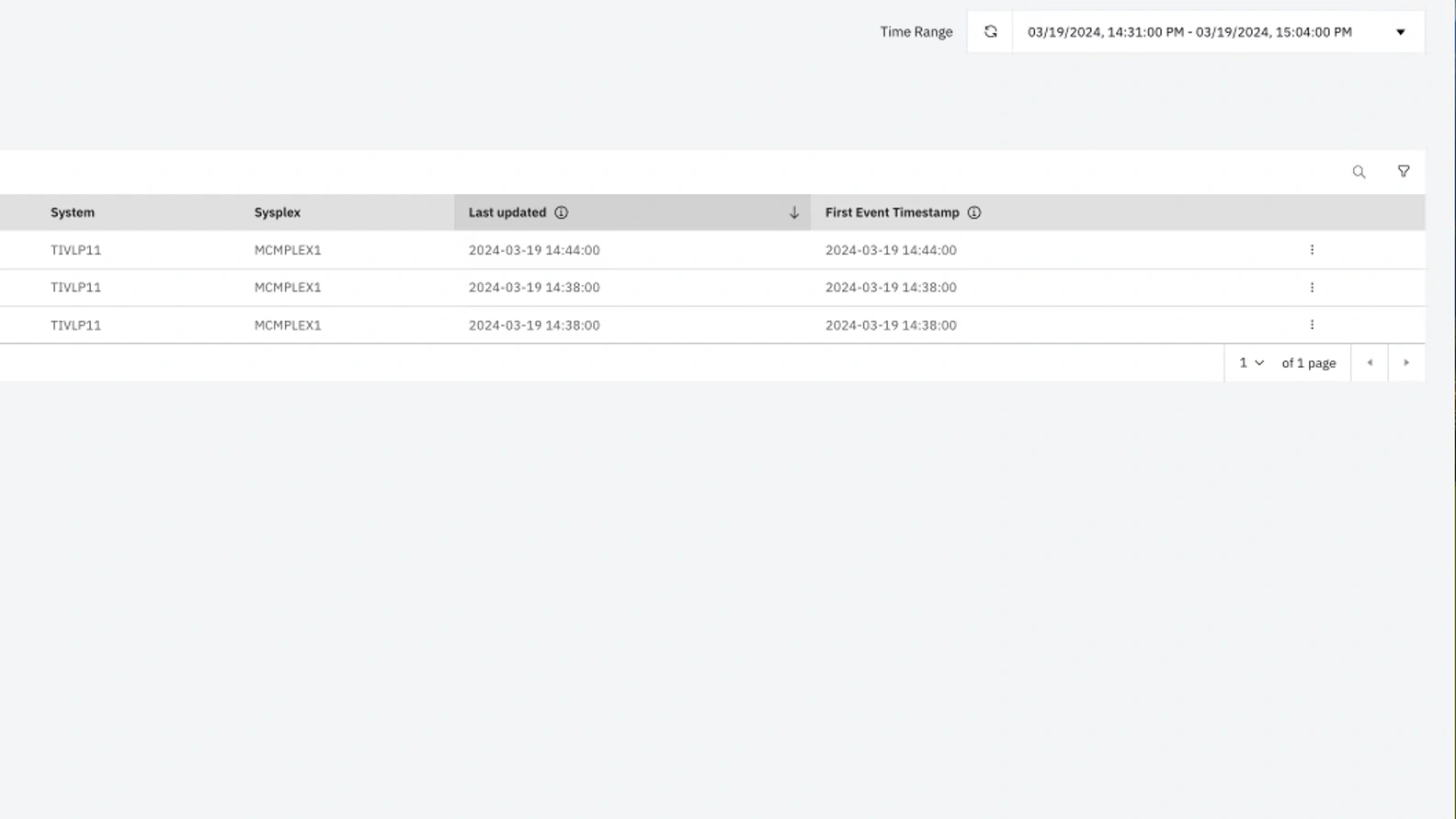1456x819 pixels.
Task: Sort by the Sysplex column header
Action: [278, 212]
